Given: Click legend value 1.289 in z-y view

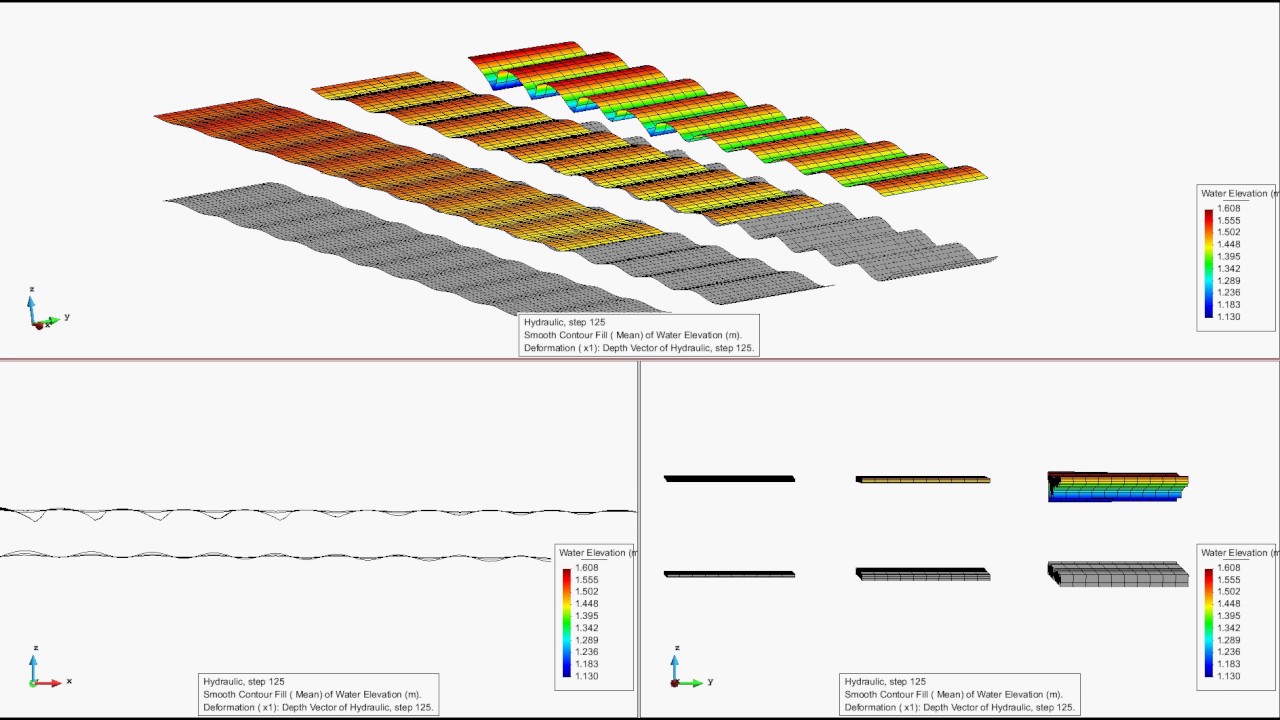Looking at the screenshot, I should pos(1228,640).
